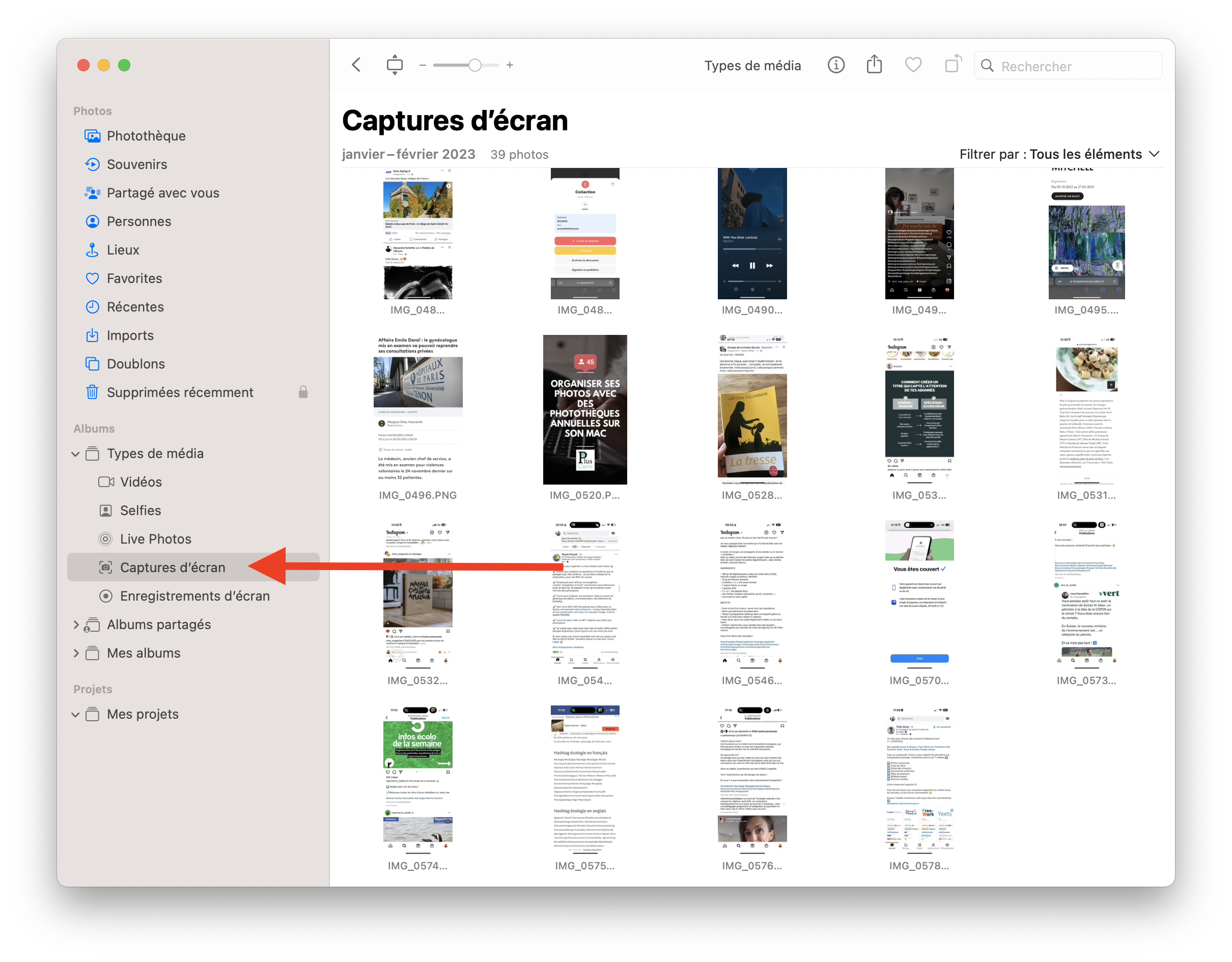Click the zoom in plus button
The width and height of the screenshot is (1232, 962).
510,66
